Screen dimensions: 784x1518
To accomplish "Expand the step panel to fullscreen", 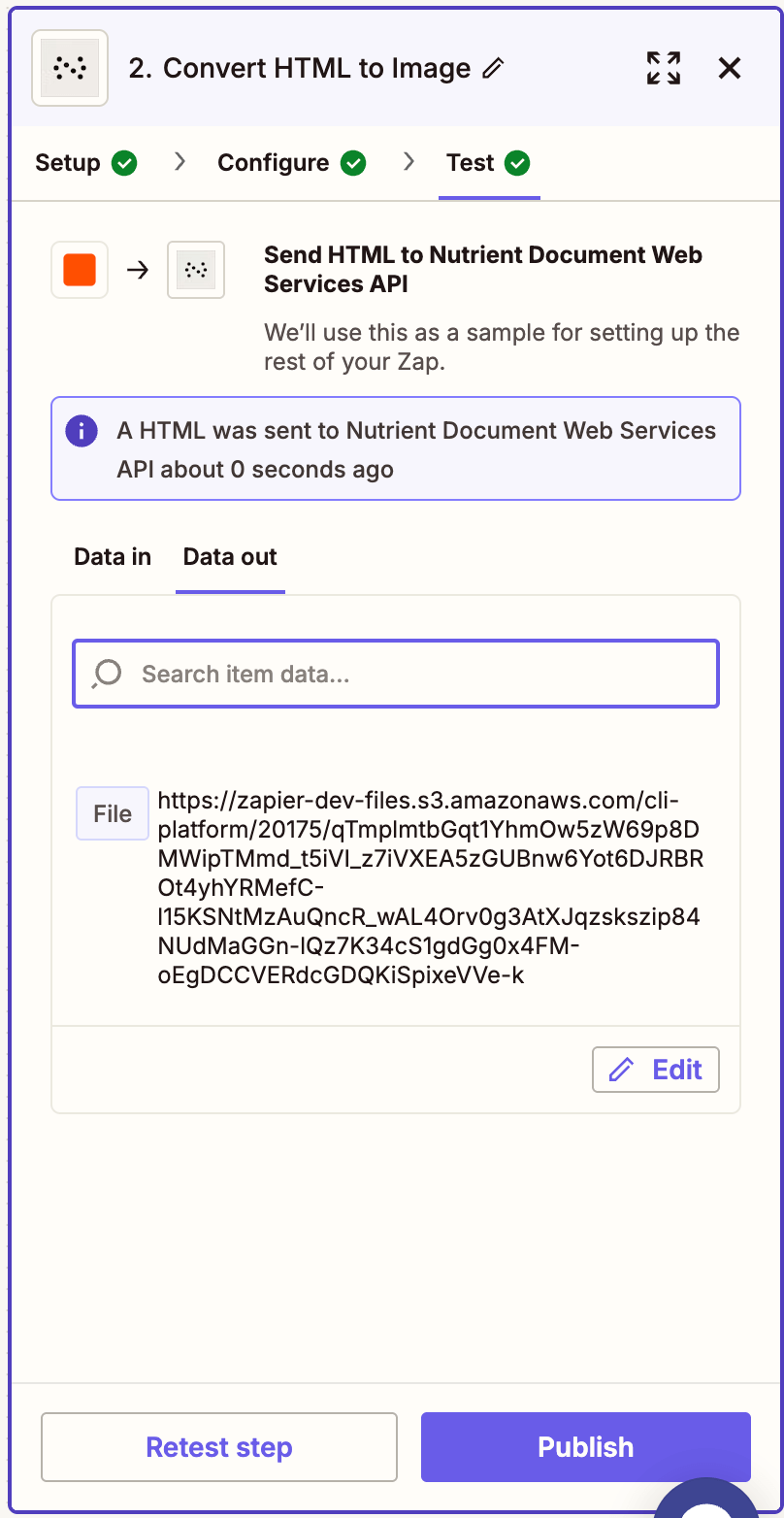I will tap(663, 68).
